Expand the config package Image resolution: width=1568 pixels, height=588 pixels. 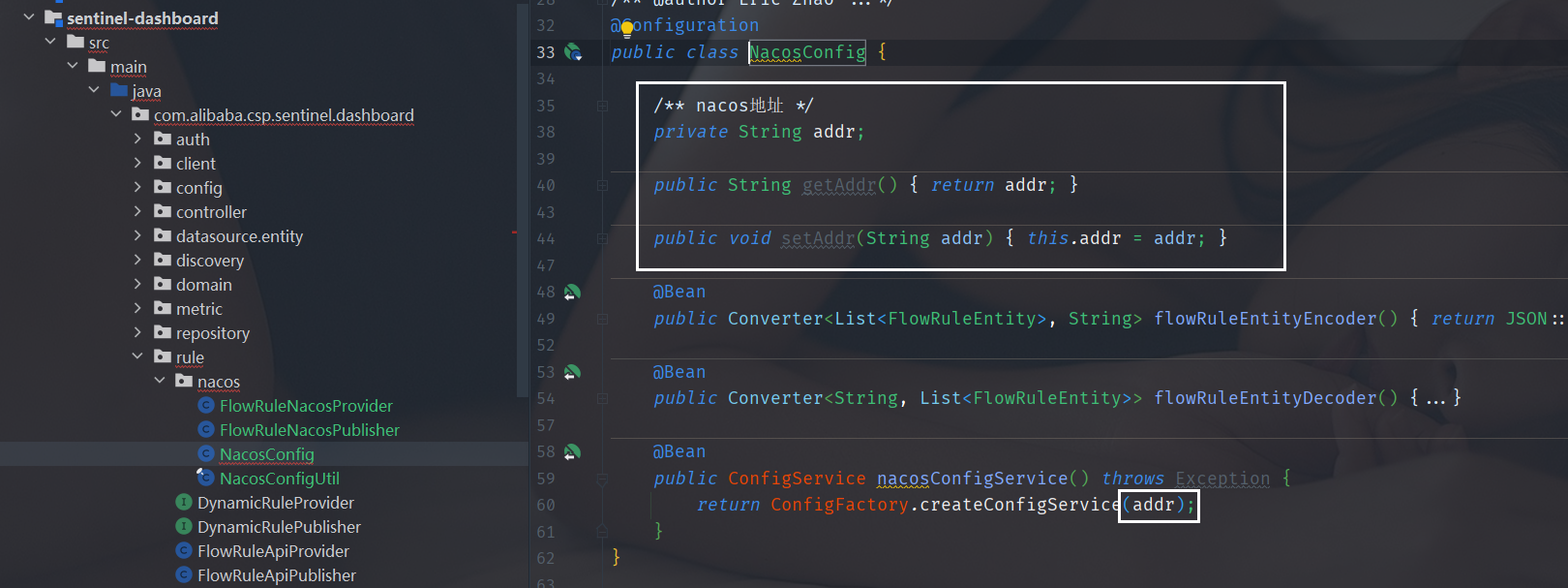point(137,187)
